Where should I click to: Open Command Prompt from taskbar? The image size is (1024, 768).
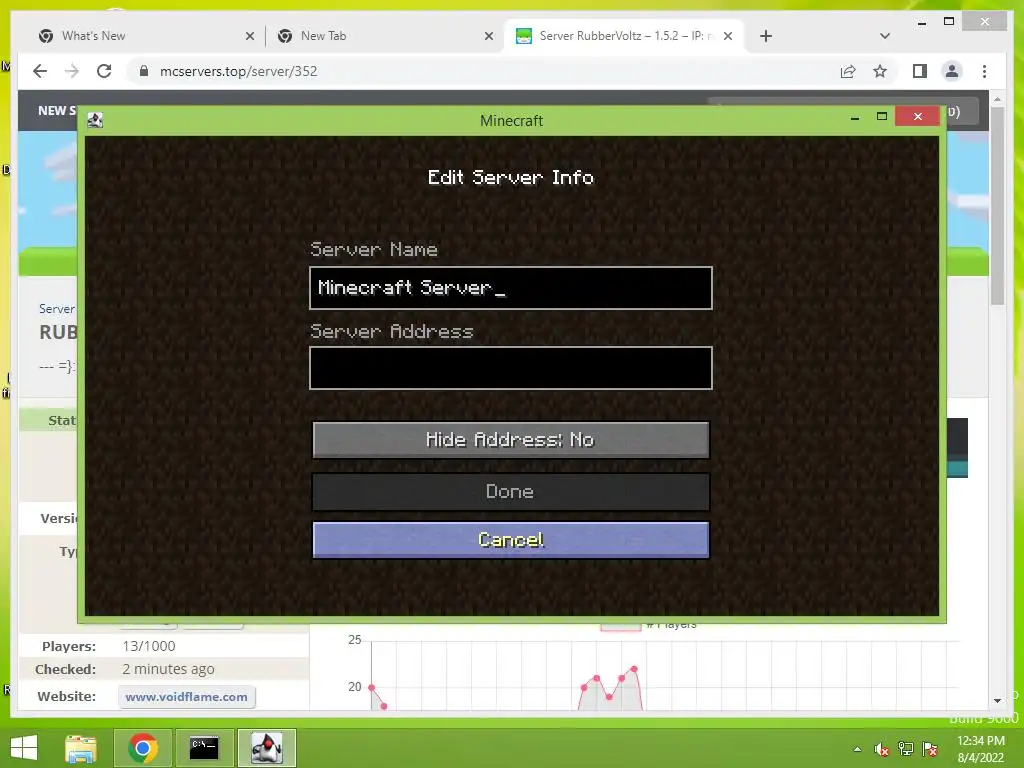point(204,748)
